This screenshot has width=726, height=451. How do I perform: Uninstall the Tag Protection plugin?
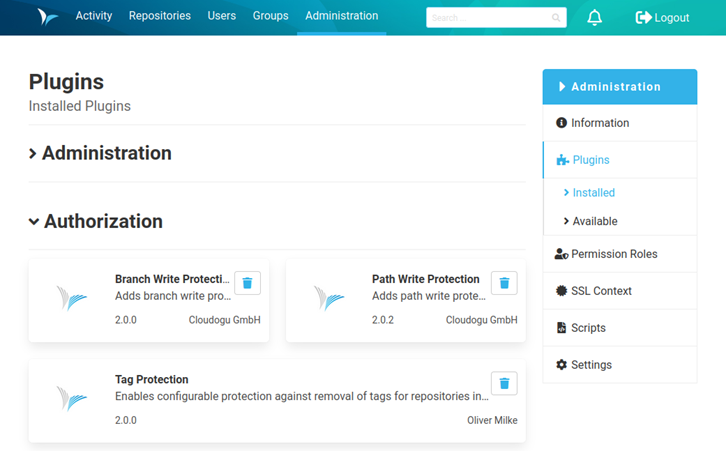click(504, 383)
